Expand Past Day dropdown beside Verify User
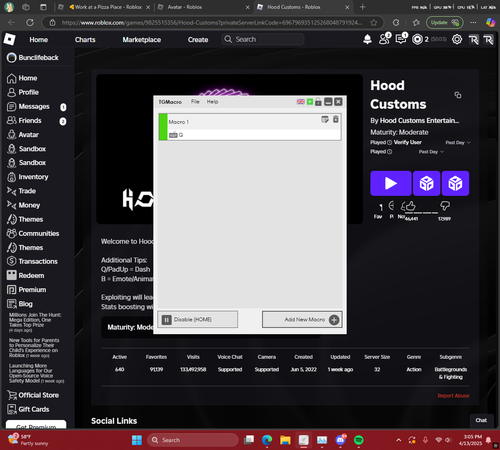Screen dimensions: 500x450 point(458,143)
